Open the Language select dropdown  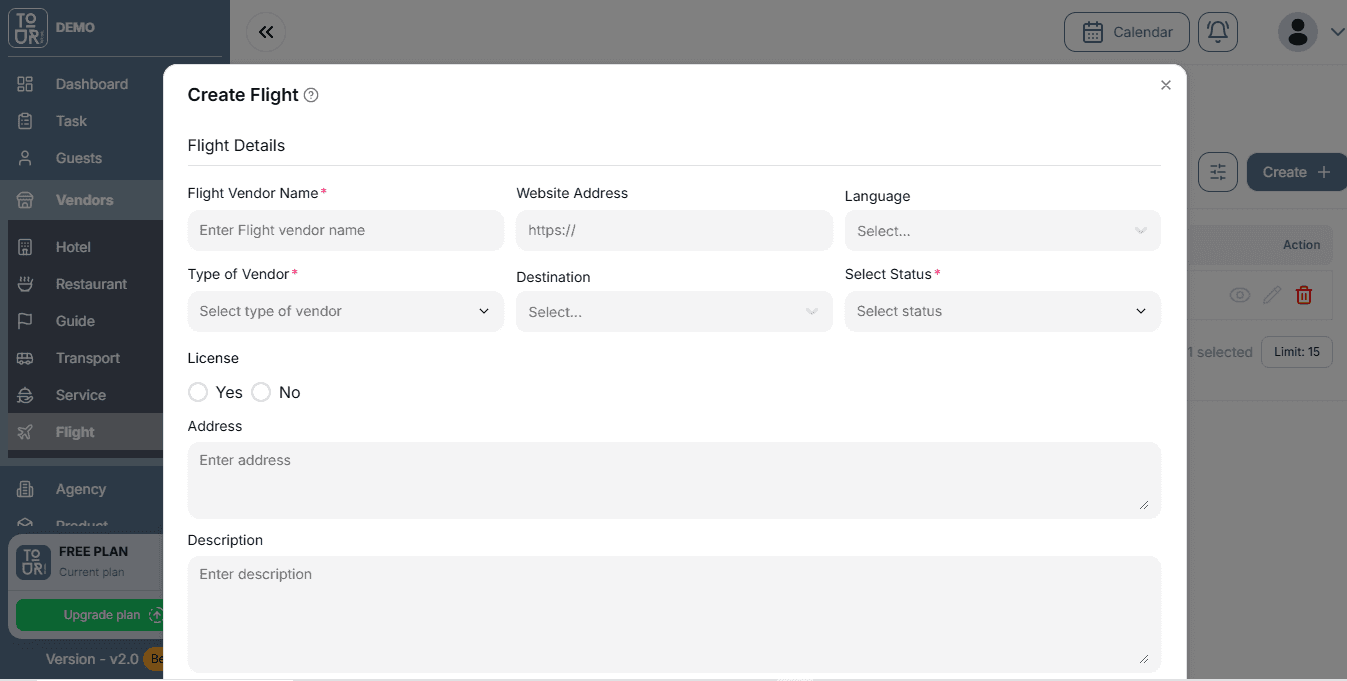pos(1002,231)
